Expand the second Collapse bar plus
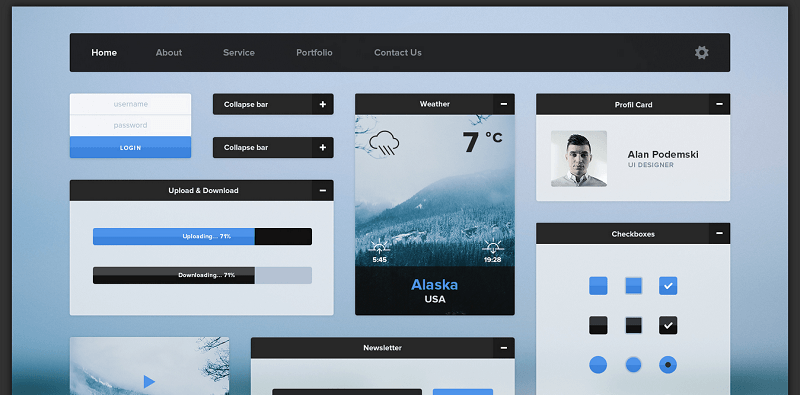Image resolution: width=800 pixels, height=395 pixels. [322, 147]
